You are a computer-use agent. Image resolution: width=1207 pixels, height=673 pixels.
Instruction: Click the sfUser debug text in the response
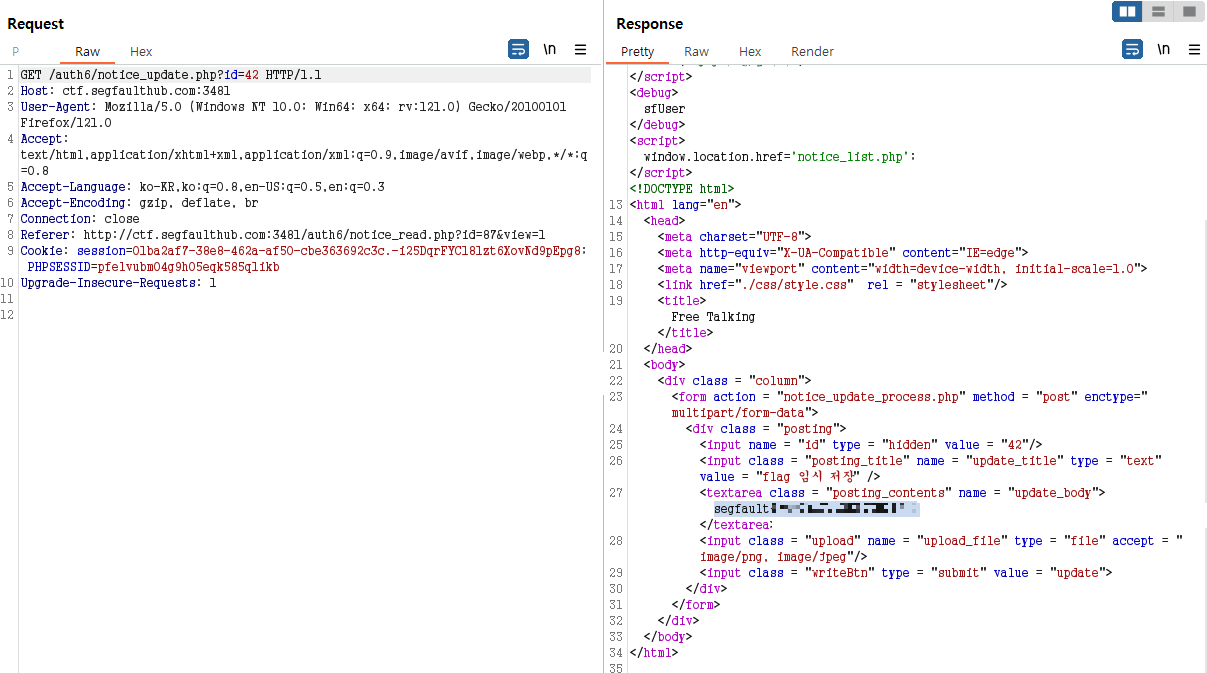coord(665,109)
